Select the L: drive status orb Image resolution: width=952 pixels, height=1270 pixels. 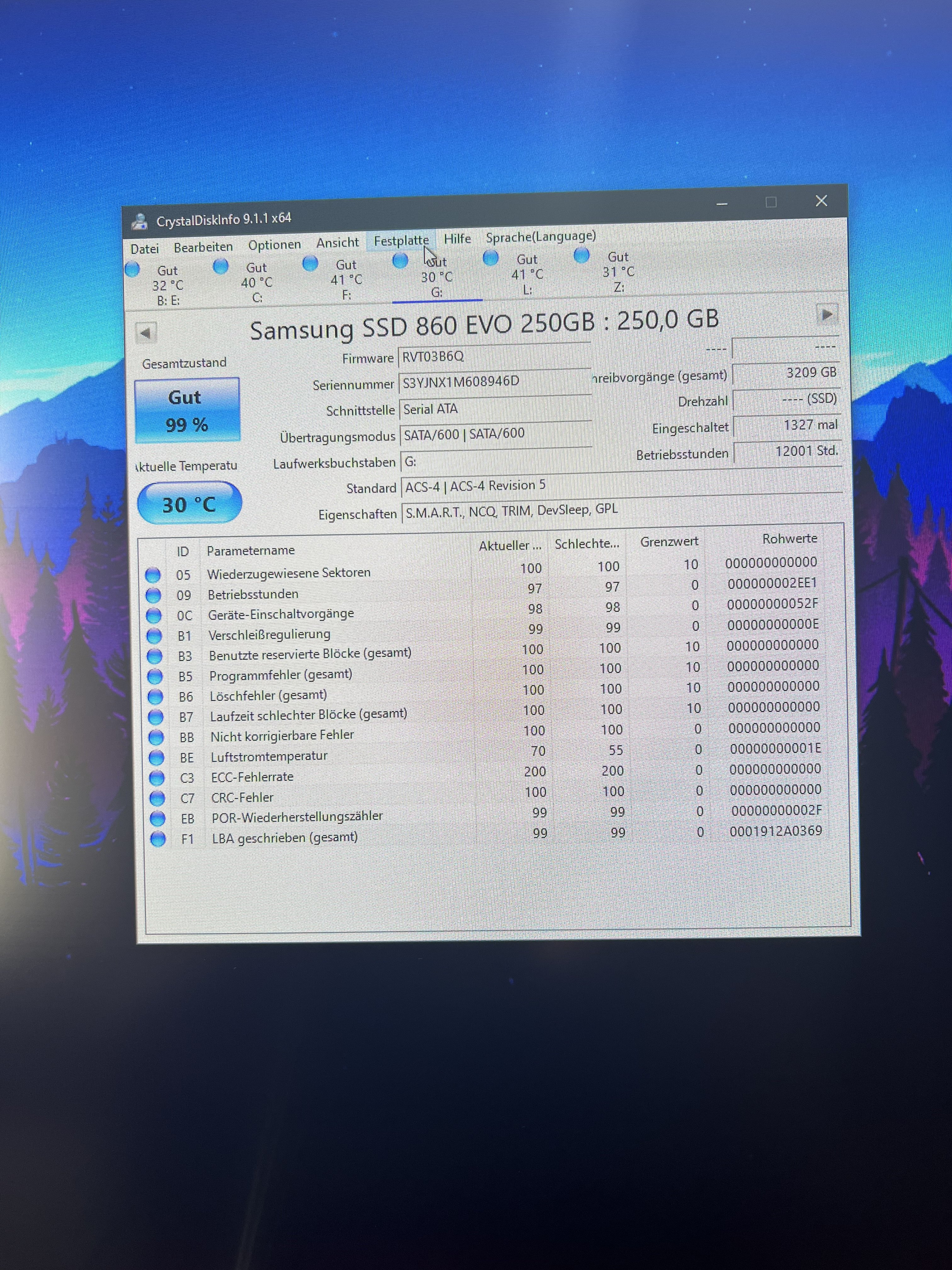pos(490,258)
